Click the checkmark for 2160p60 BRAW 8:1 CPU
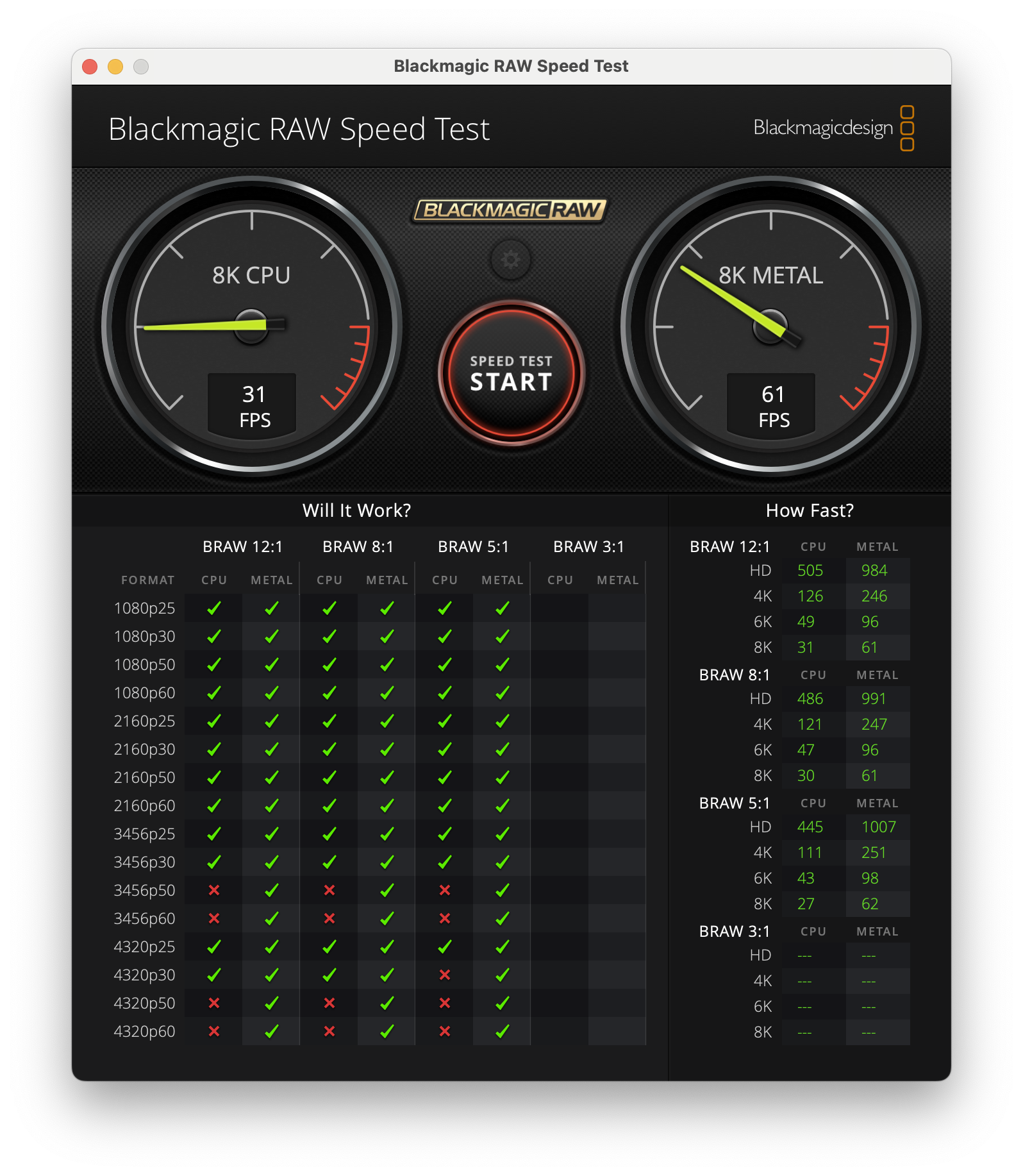 (329, 805)
